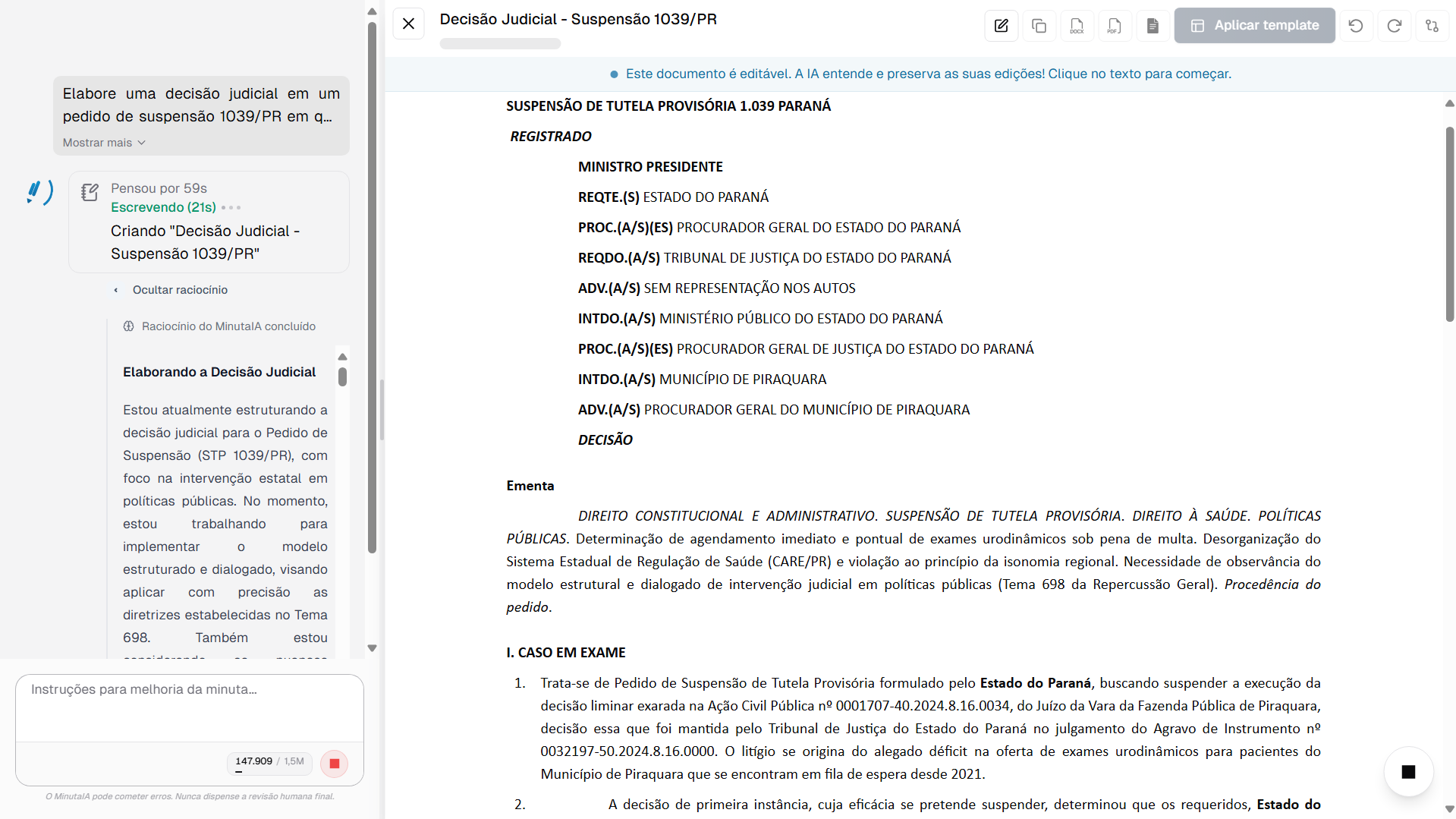The height and width of the screenshot is (819, 1456).
Task: Click scroll-up arrow of chat panel
Action: [x=372, y=11]
